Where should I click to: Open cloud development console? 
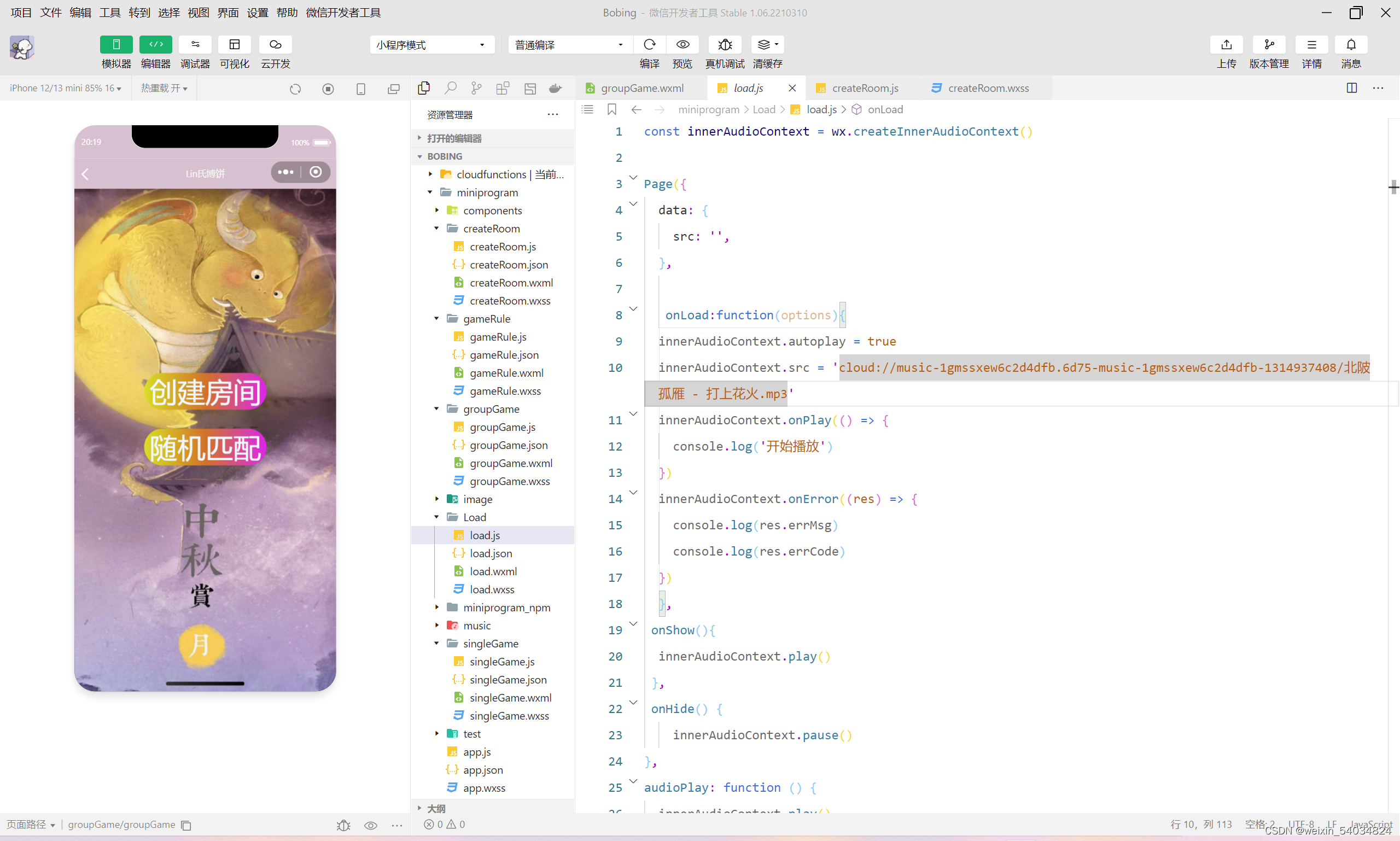click(x=276, y=44)
